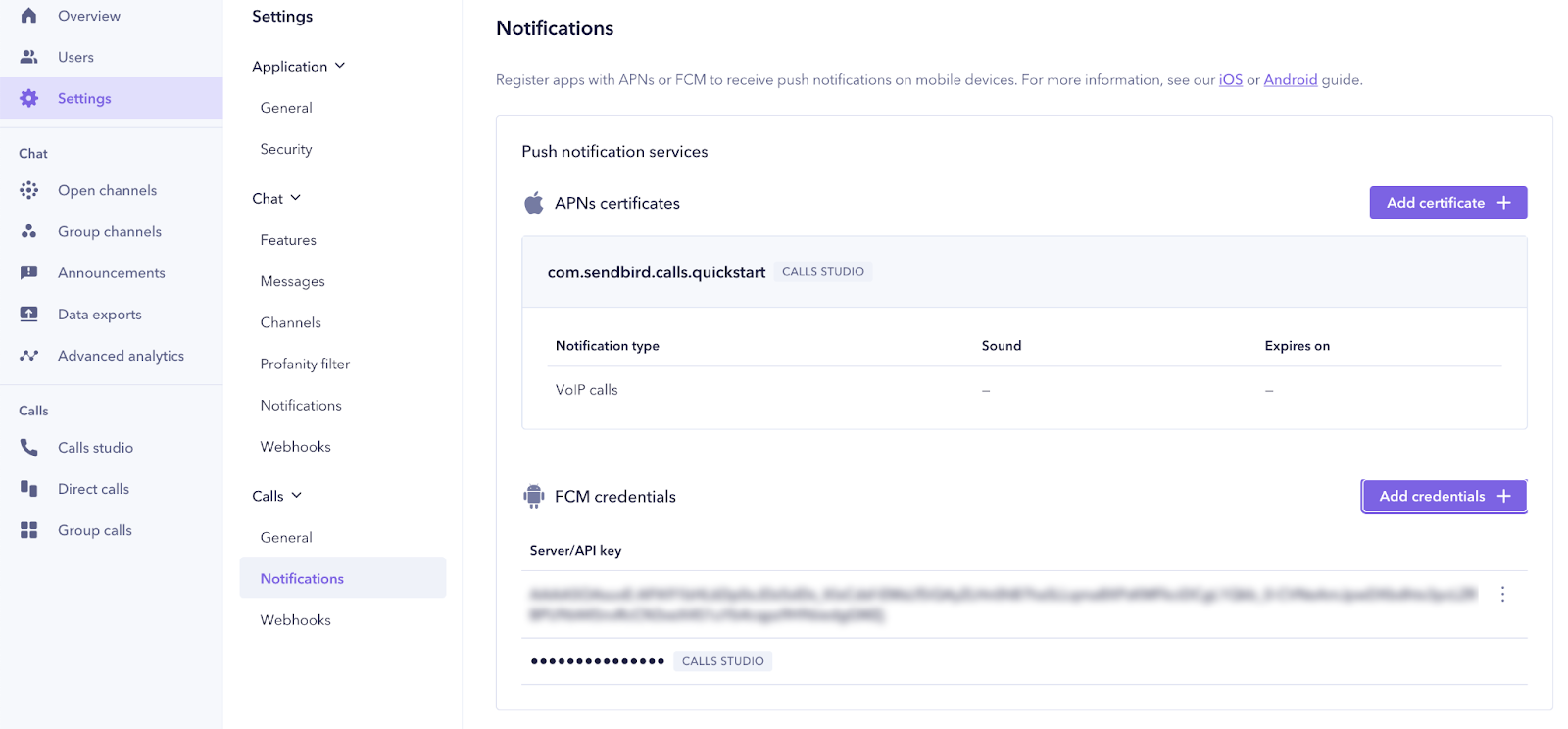Open the Advanced analytics graph icon

pos(29,356)
